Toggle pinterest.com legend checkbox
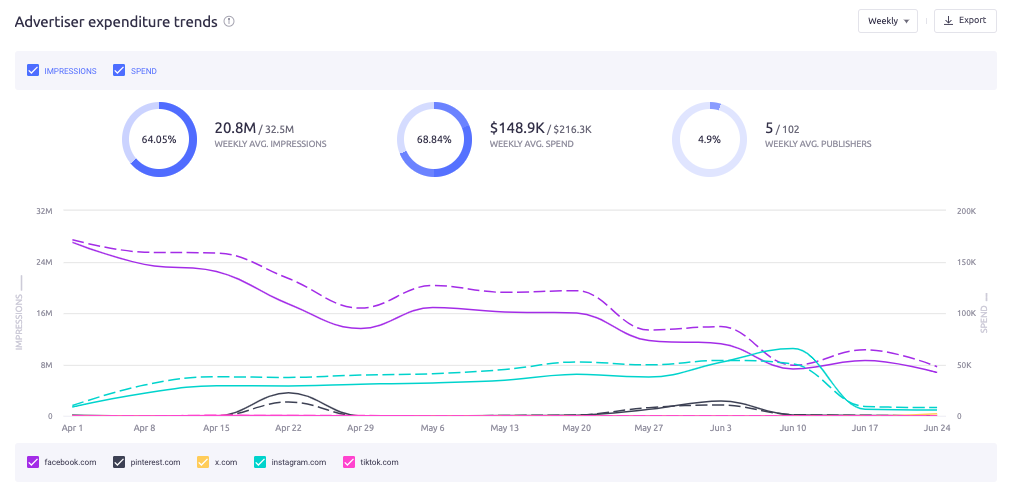The height and width of the screenshot is (490, 1010). [x=119, y=462]
